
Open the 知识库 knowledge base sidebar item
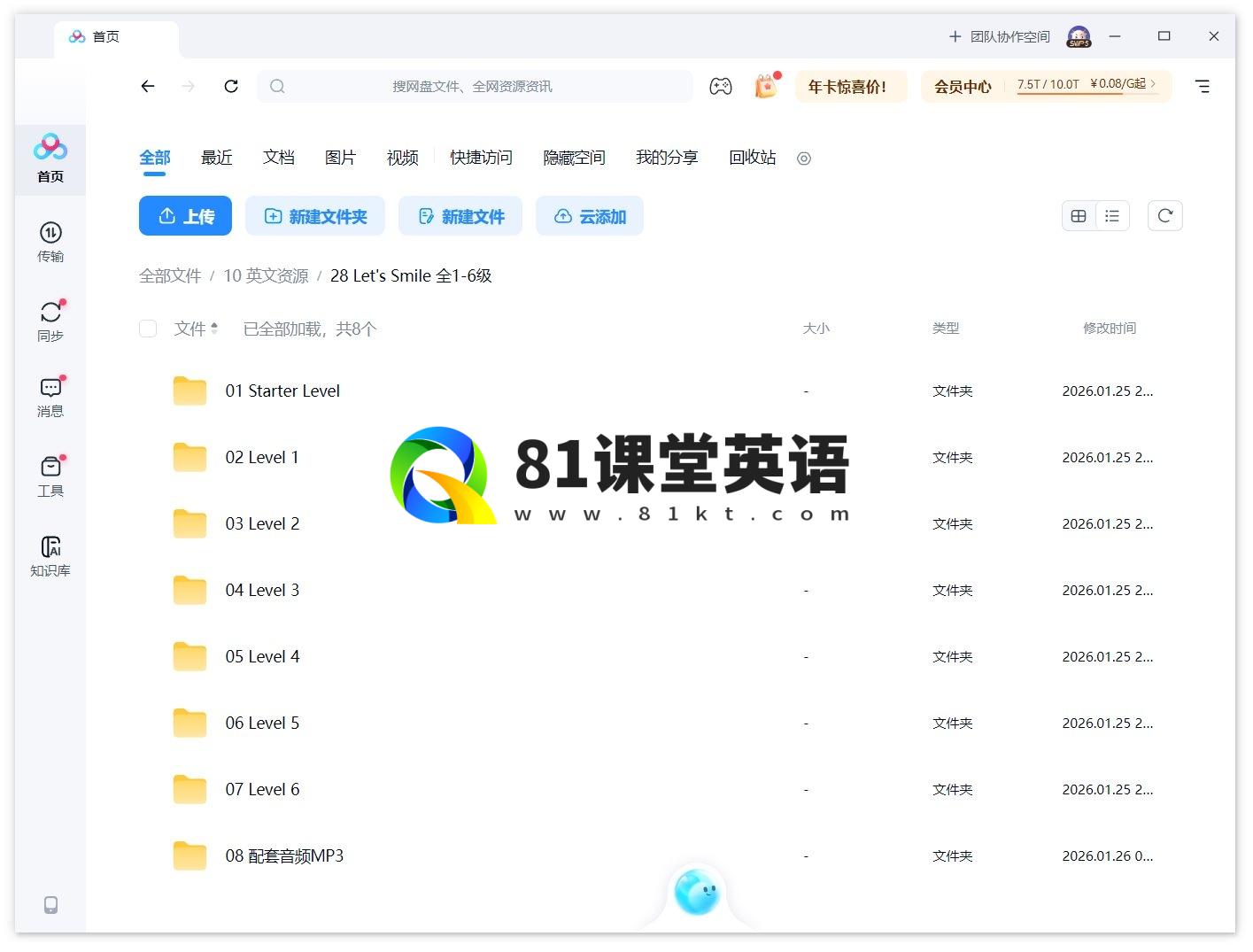click(50, 556)
